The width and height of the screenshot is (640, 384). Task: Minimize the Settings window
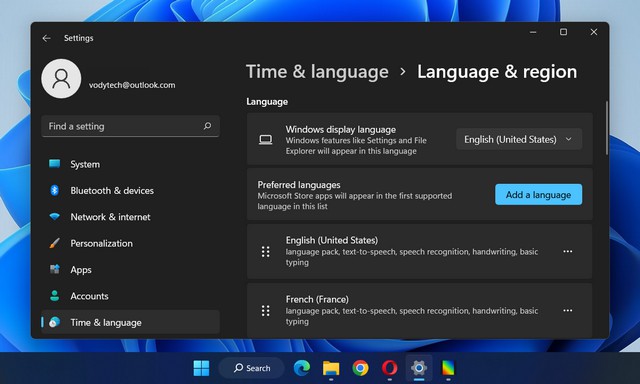point(533,32)
